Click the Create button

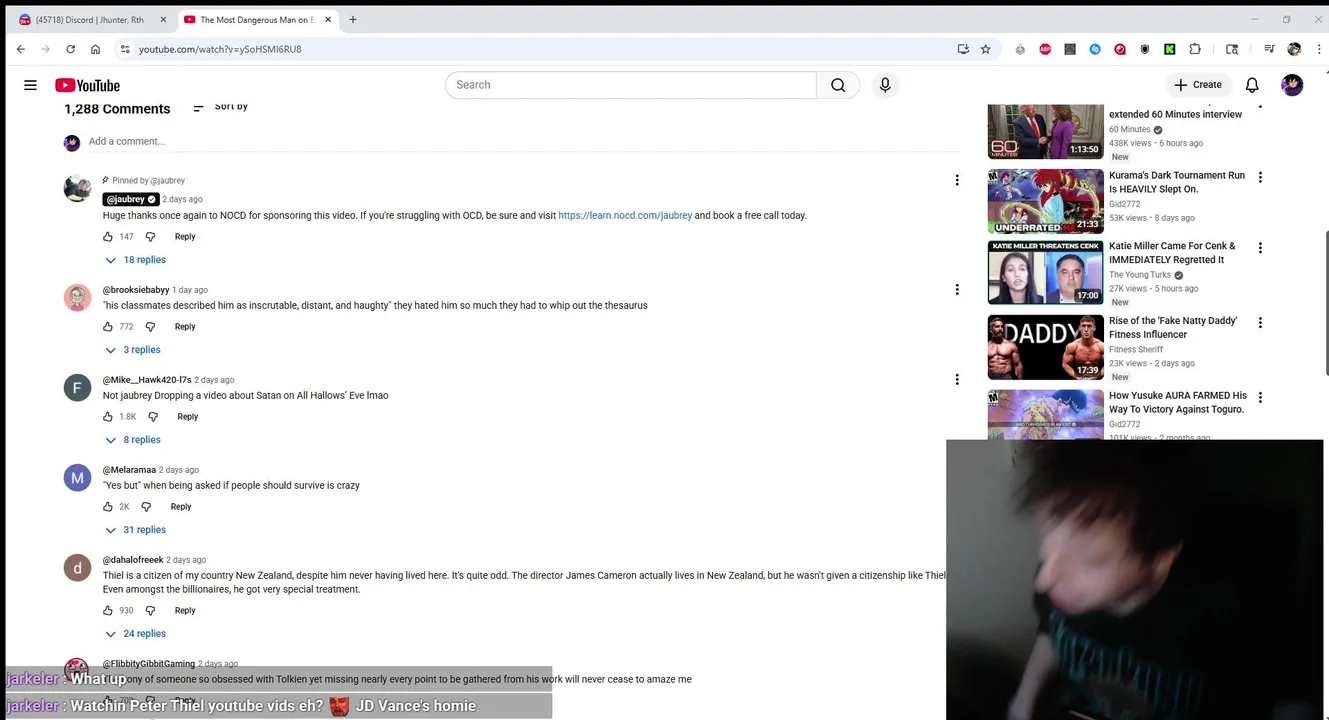point(1198,85)
